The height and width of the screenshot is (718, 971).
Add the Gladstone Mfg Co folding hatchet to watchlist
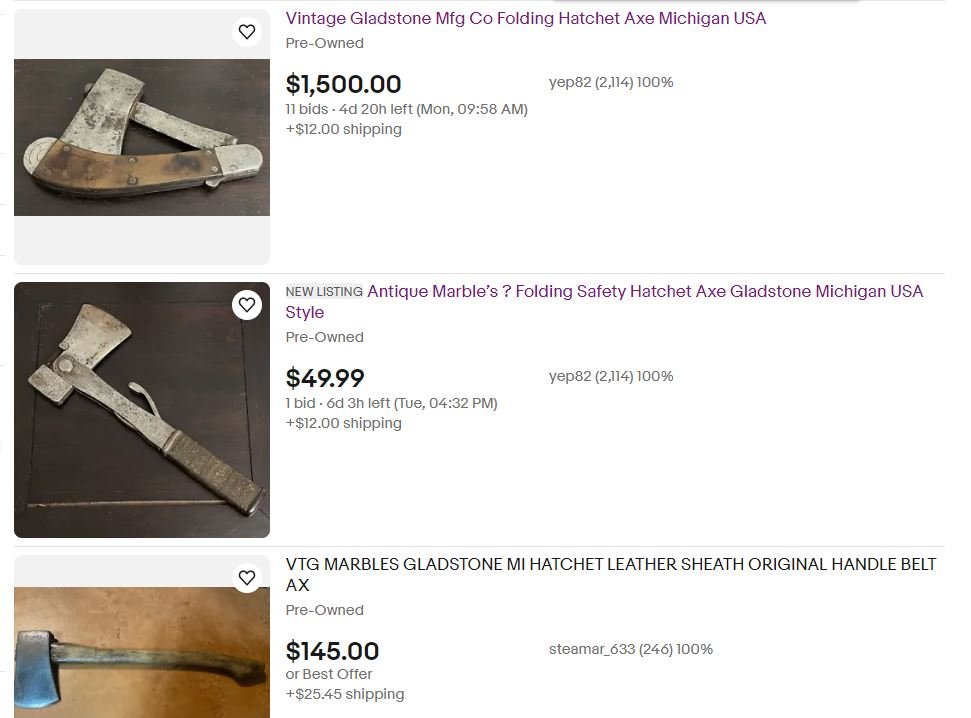[247, 32]
